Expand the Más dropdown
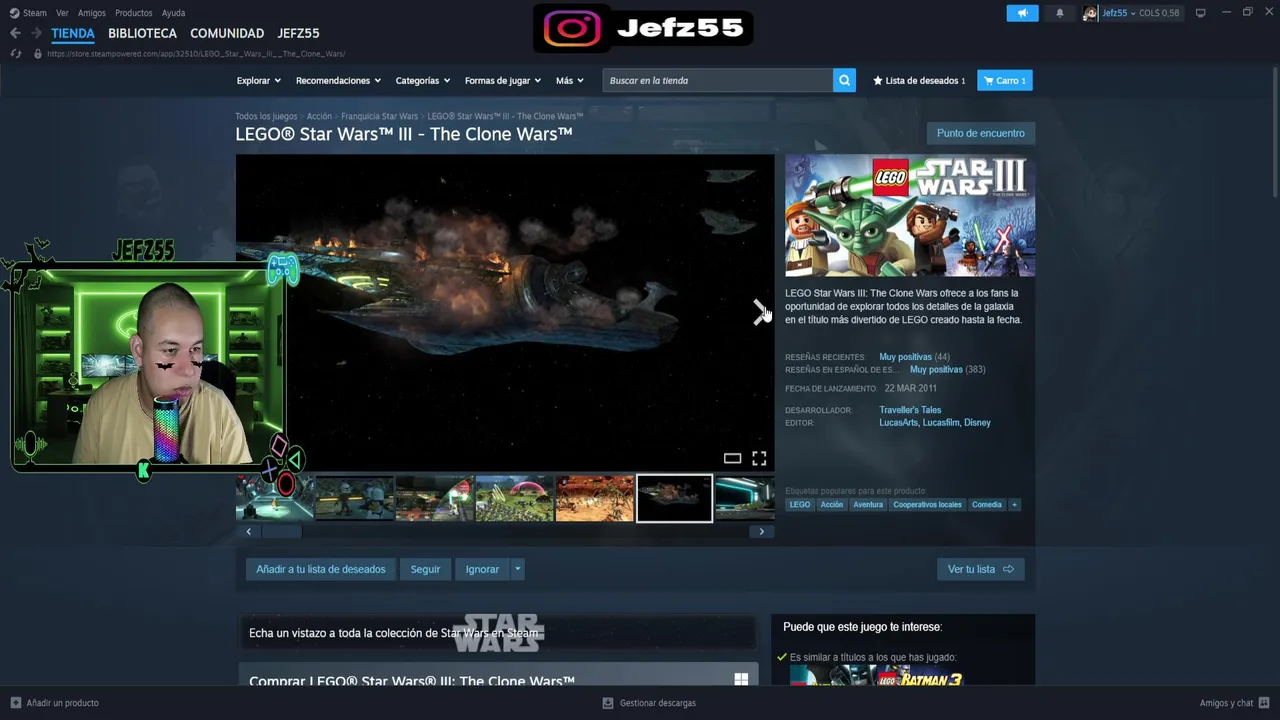This screenshot has height=720, width=1280. [570, 80]
